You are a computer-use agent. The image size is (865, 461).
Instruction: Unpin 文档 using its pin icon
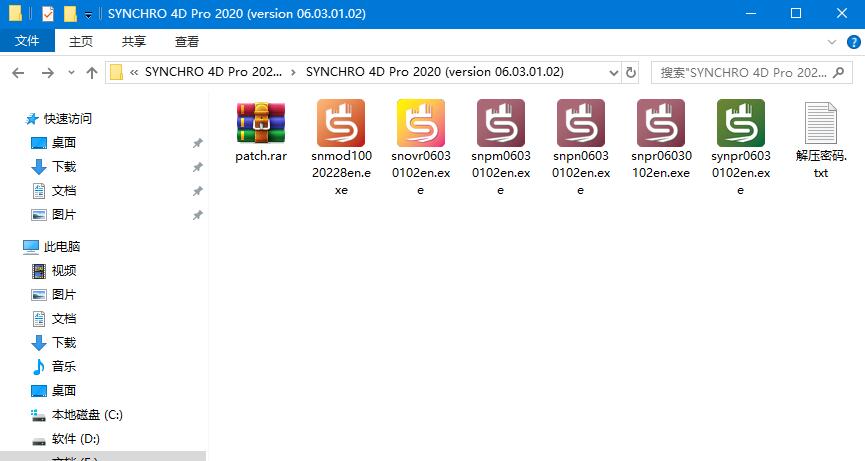[197, 191]
